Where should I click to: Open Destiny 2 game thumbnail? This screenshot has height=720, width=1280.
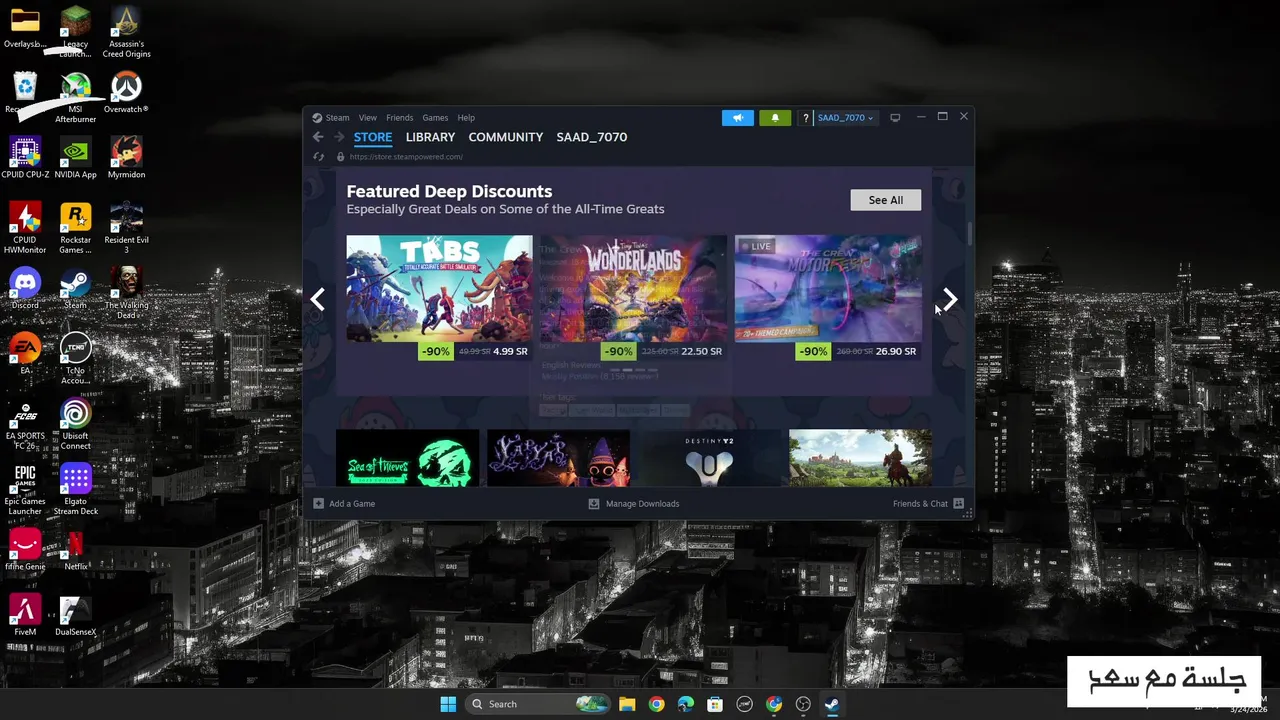click(x=709, y=458)
